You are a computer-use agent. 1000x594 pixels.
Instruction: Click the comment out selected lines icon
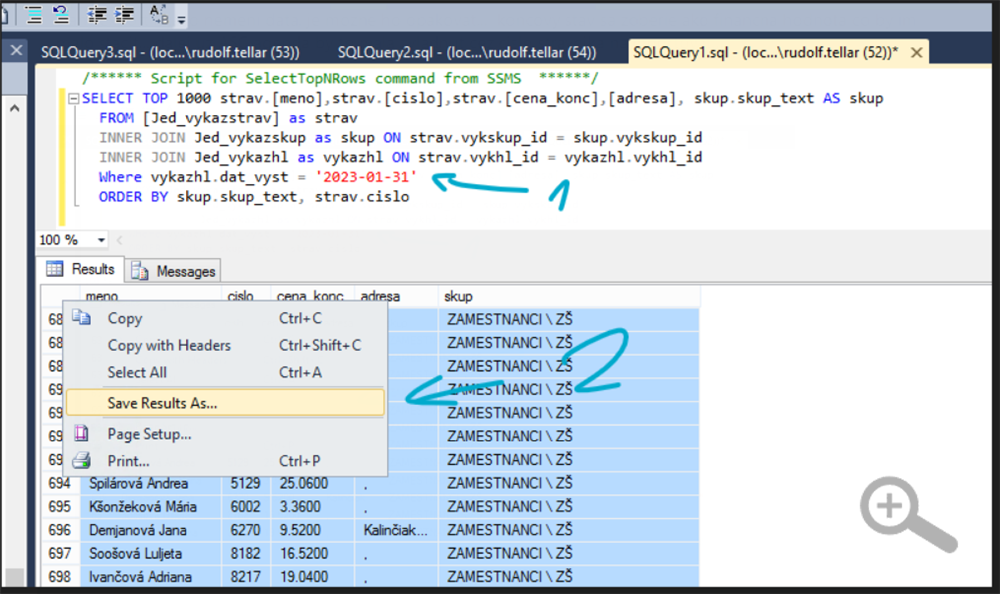click(x=33, y=14)
